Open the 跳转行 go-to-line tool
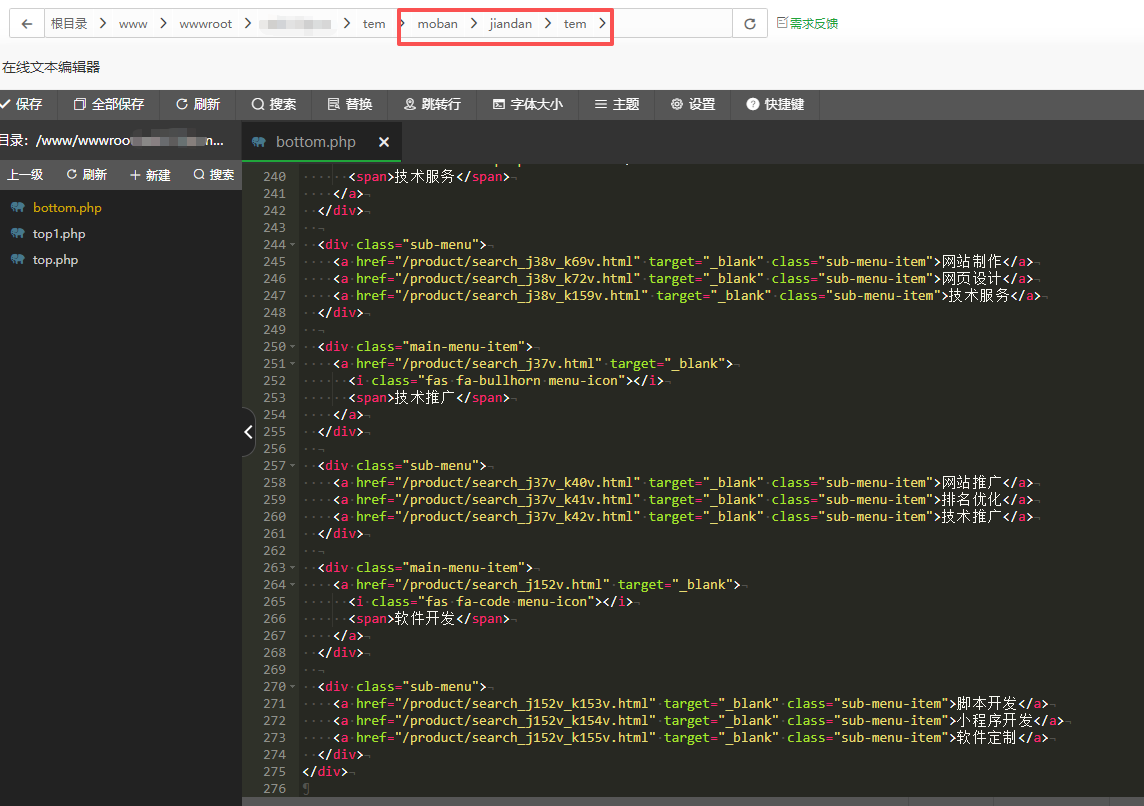This screenshot has width=1144, height=806. pyautogui.click(x=433, y=104)
